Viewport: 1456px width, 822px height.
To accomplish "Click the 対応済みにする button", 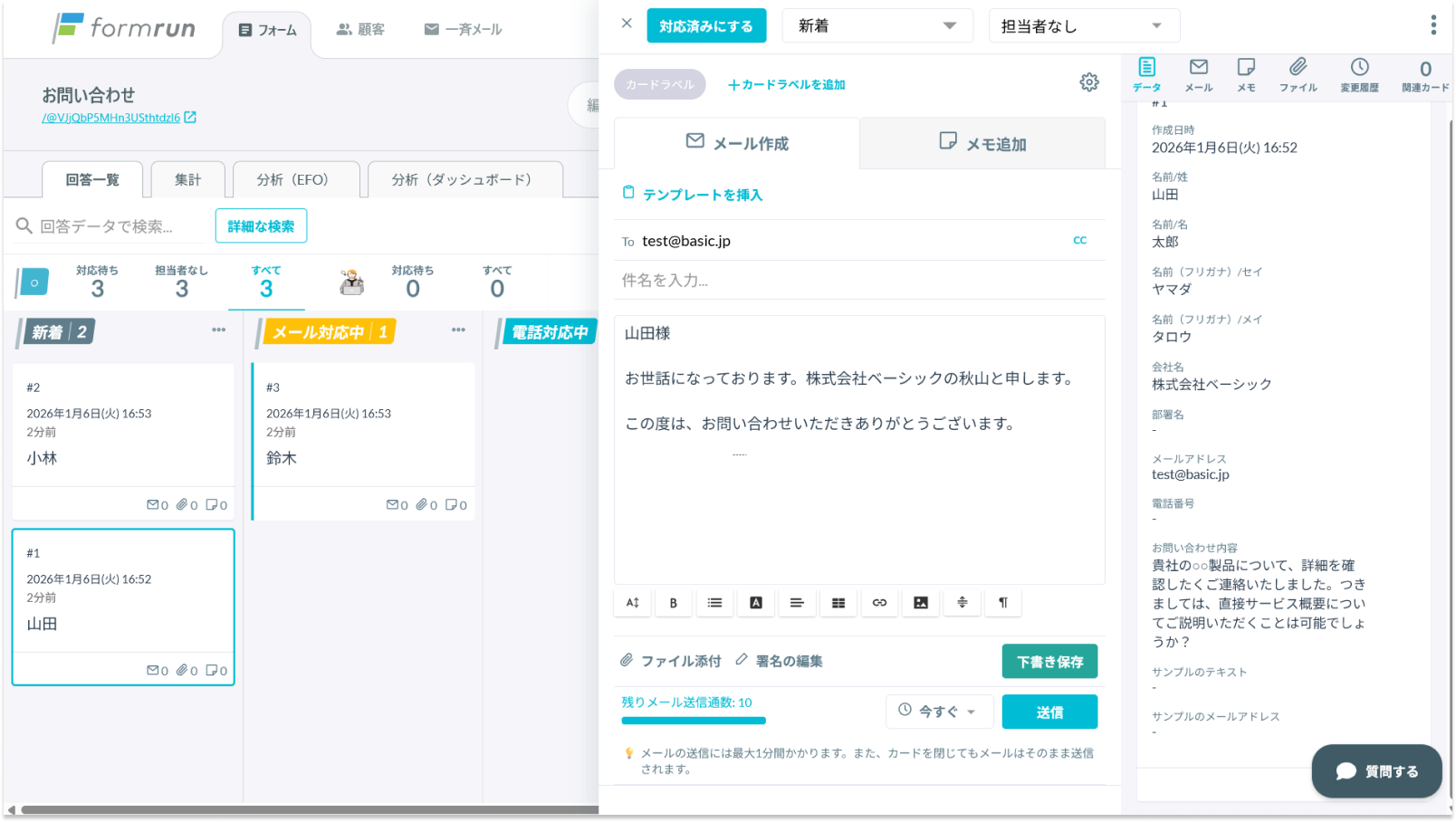I will tap(706, 26).
